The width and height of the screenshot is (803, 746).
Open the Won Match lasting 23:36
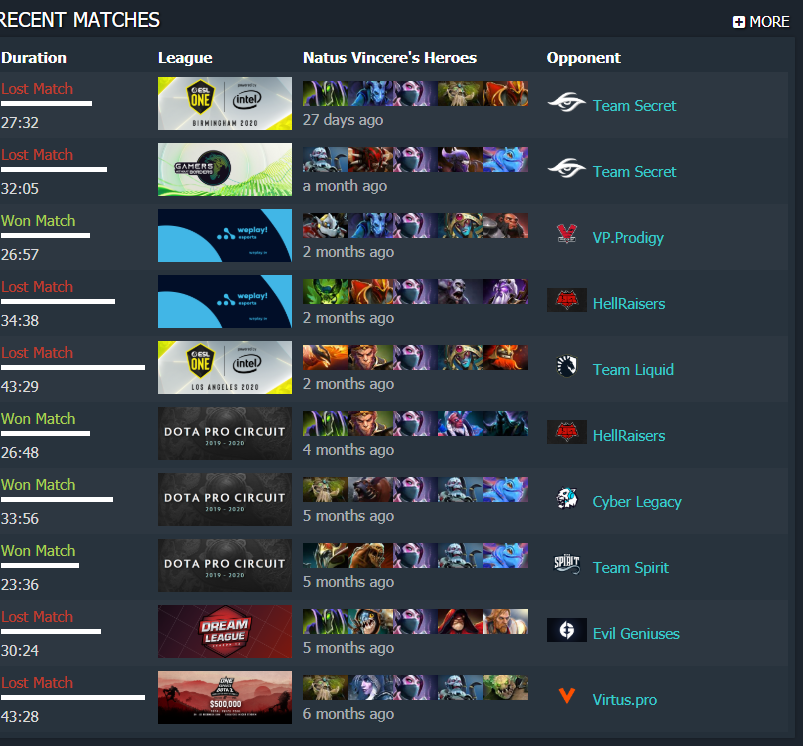[38, 551]
